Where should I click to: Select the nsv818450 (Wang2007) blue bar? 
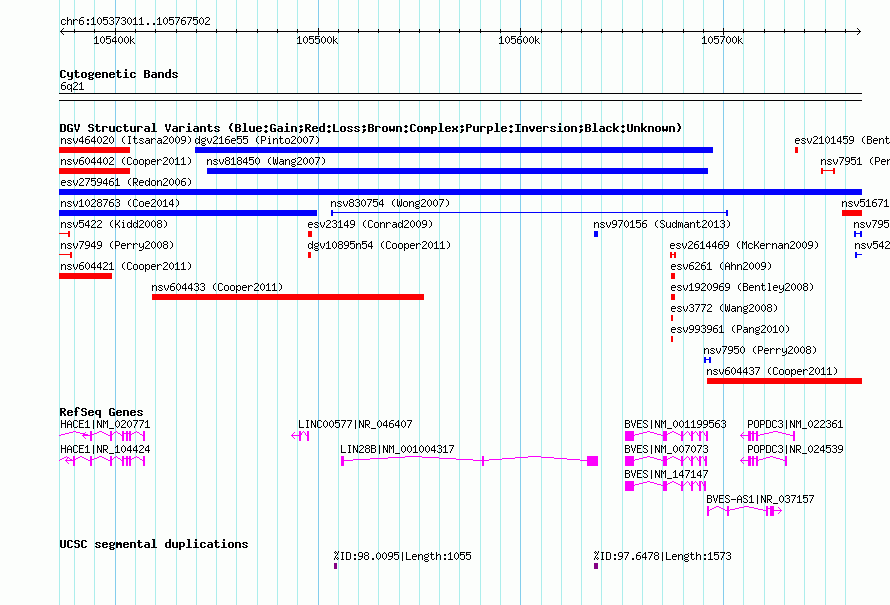click(457, 171)
